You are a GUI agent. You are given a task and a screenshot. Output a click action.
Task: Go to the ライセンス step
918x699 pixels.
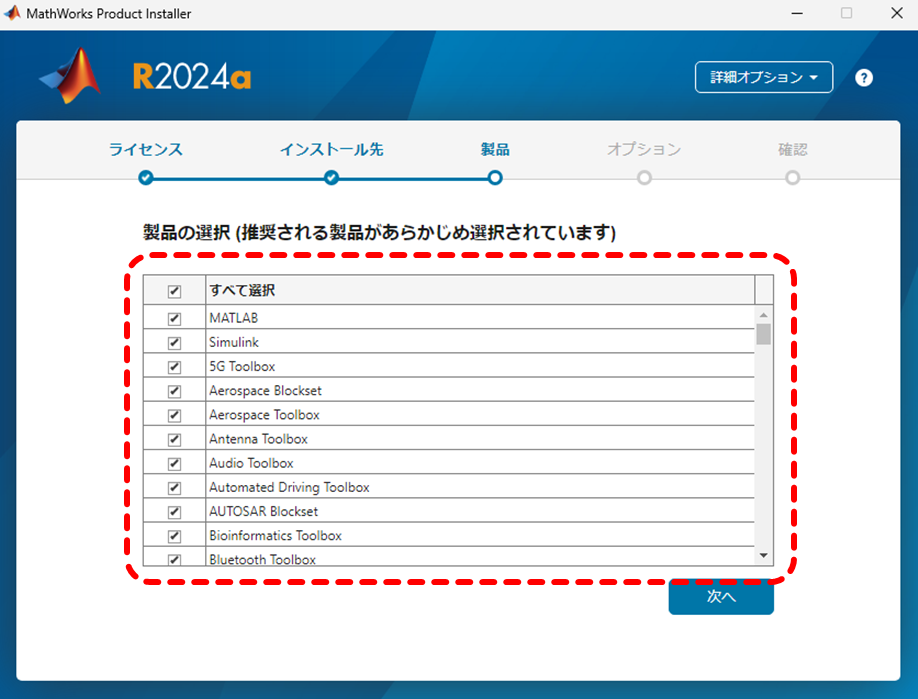coord(146,149)
